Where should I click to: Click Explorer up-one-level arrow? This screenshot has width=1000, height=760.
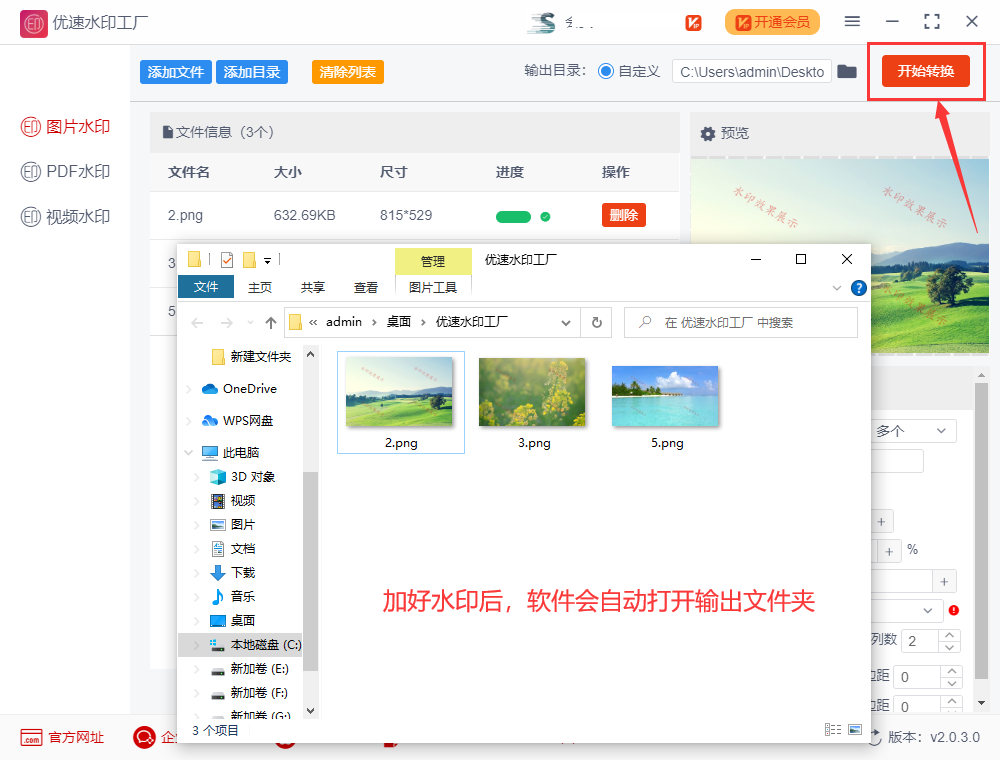pyautogui.click(x=271, y=323)
